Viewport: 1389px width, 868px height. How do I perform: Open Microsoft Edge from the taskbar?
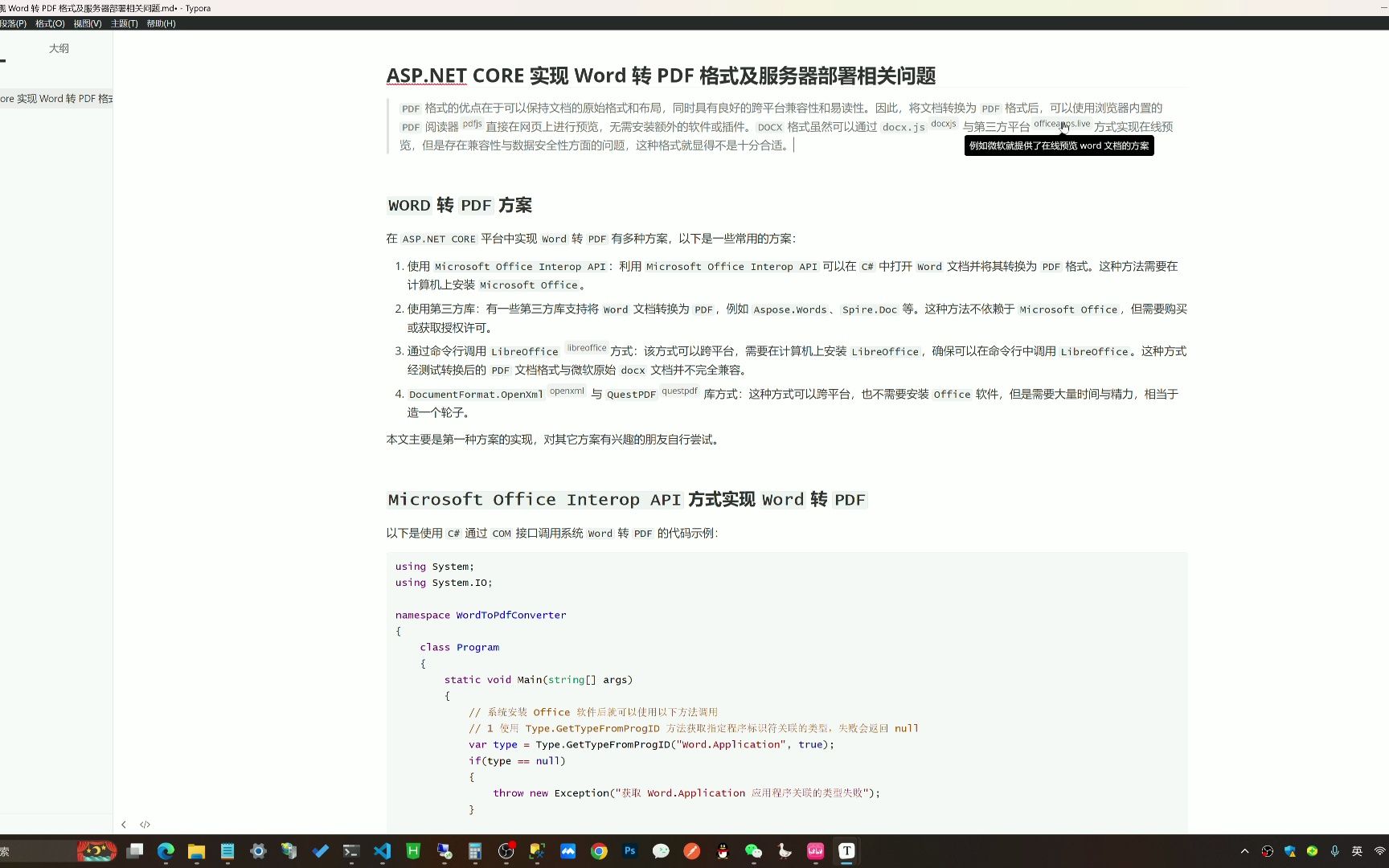click(166, 851)
